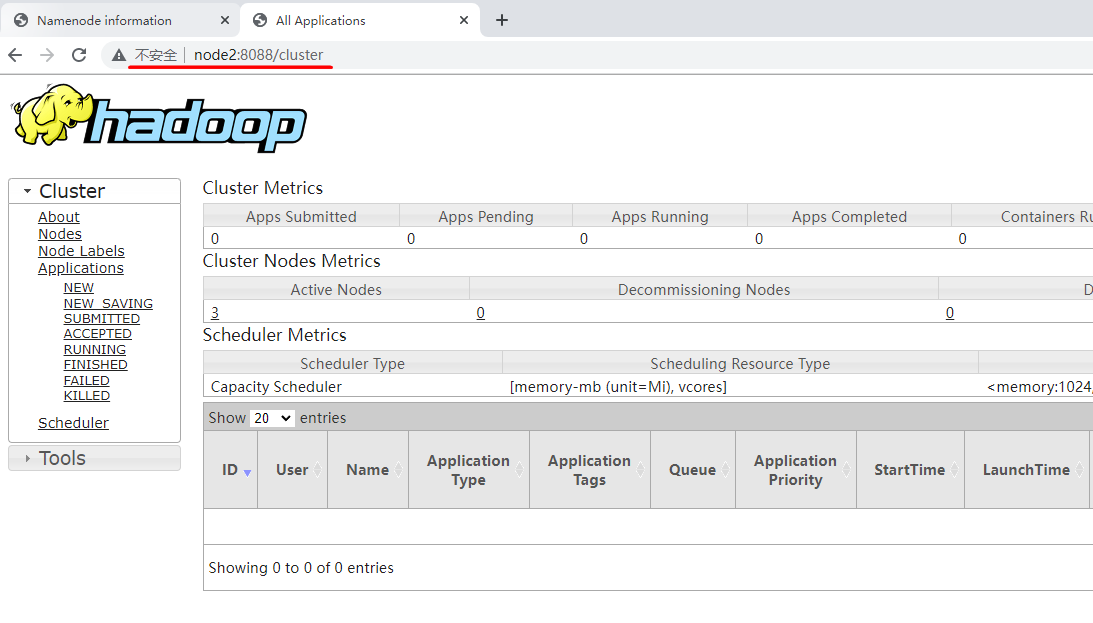Click the browser back arrow
1093x623 pixels.
pyautogui.click(x=15, y=55)
